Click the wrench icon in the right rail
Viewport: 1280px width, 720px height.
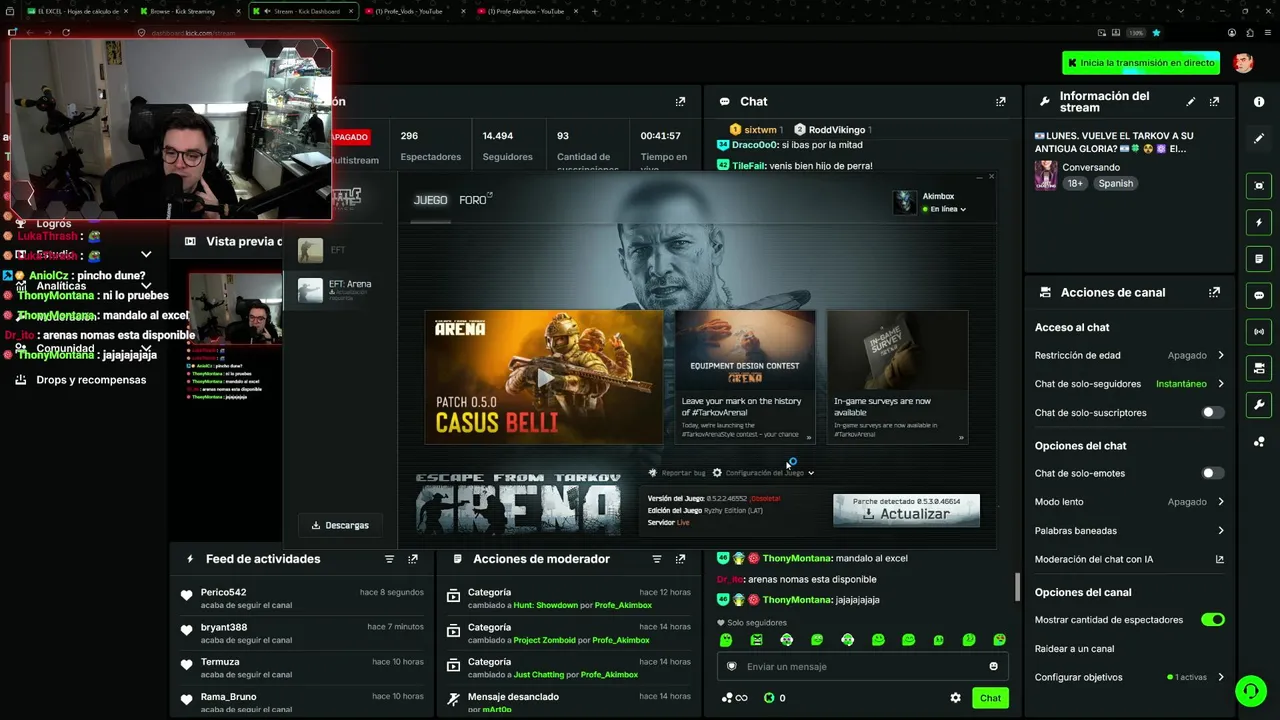tap(1259, 404)
